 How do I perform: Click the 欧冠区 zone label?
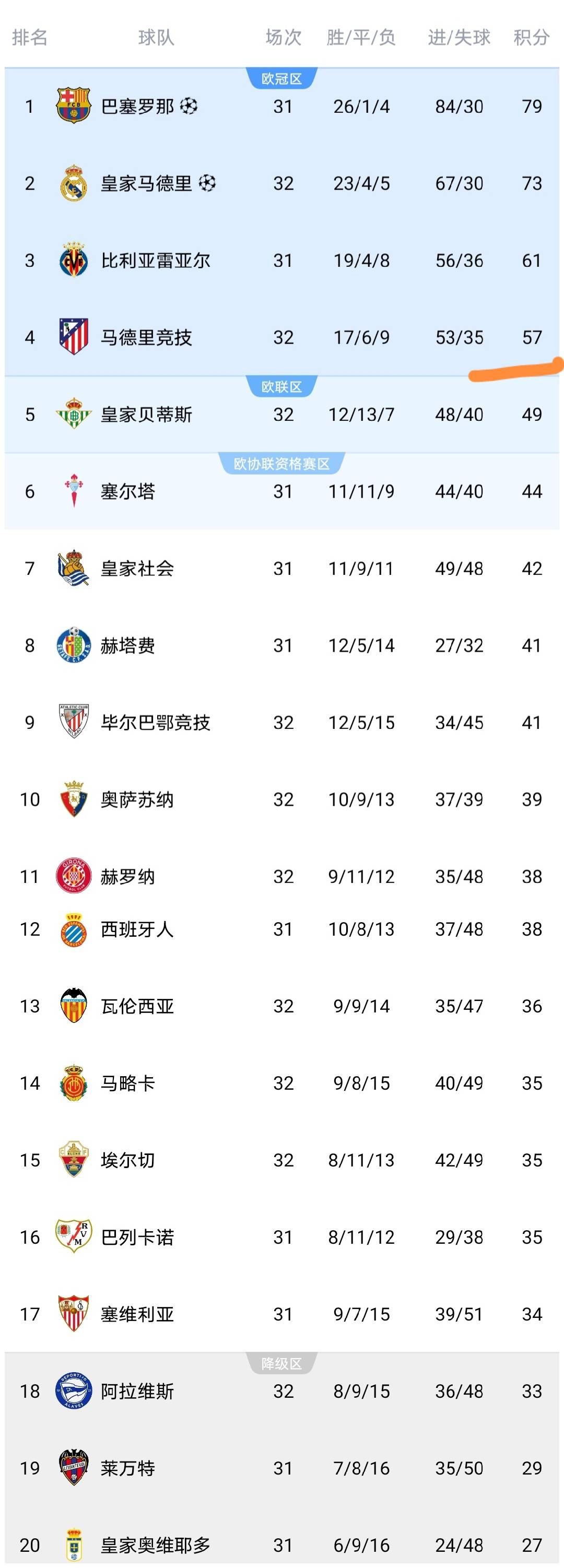(x=281, y=79)
